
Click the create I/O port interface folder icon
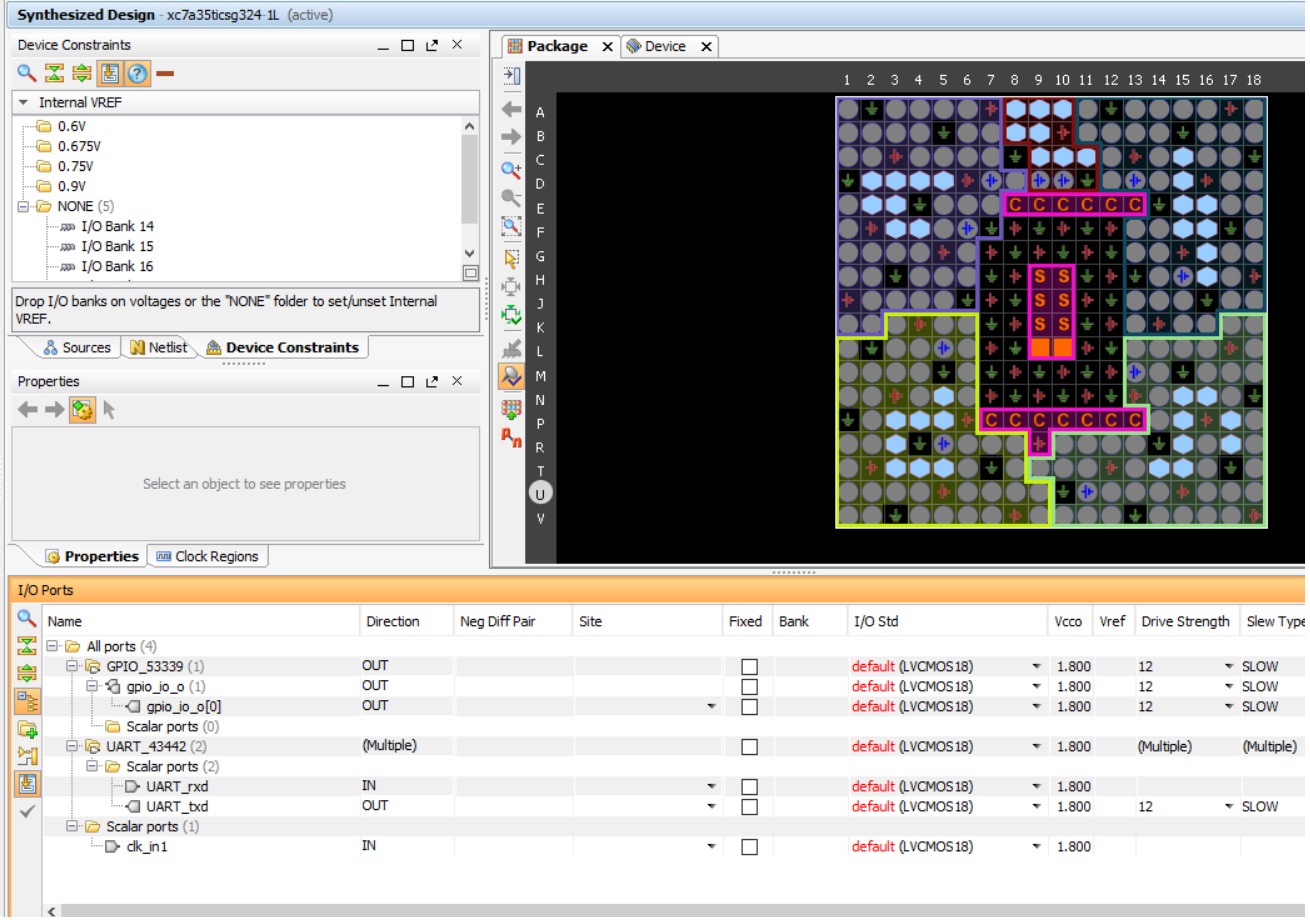(27, 729)
